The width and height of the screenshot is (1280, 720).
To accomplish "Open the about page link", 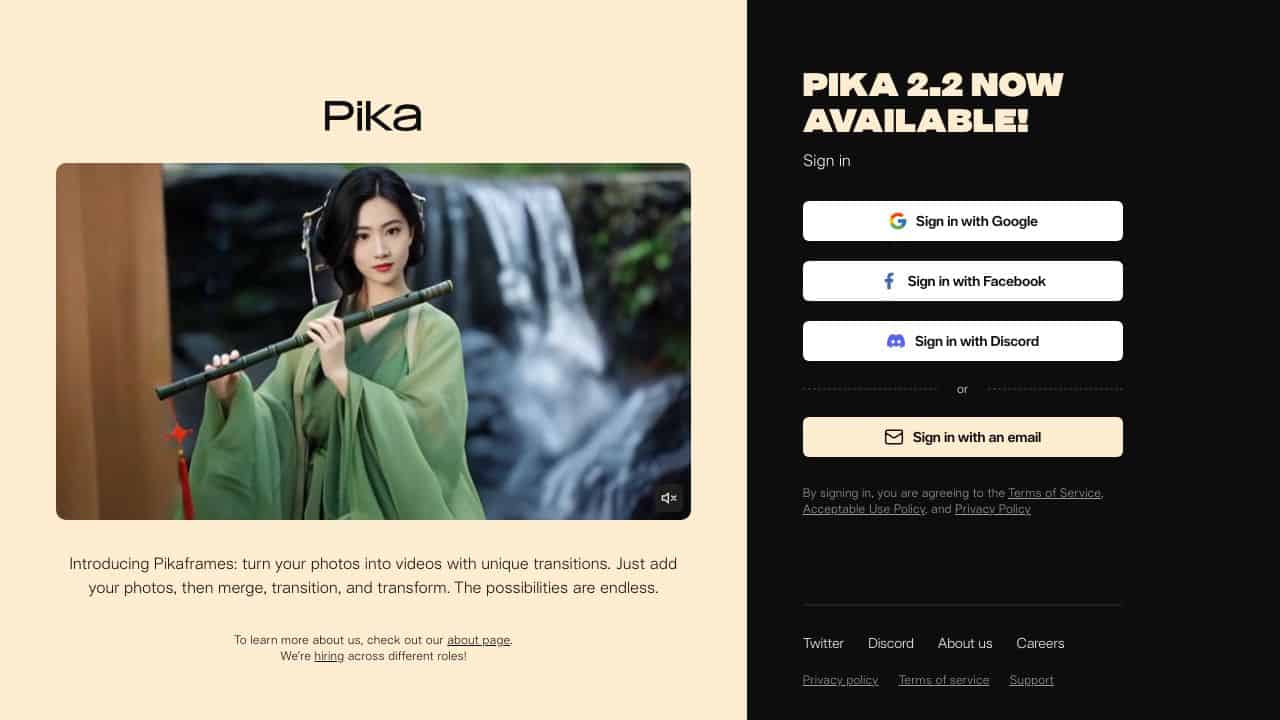I will (x=478, y=640).
